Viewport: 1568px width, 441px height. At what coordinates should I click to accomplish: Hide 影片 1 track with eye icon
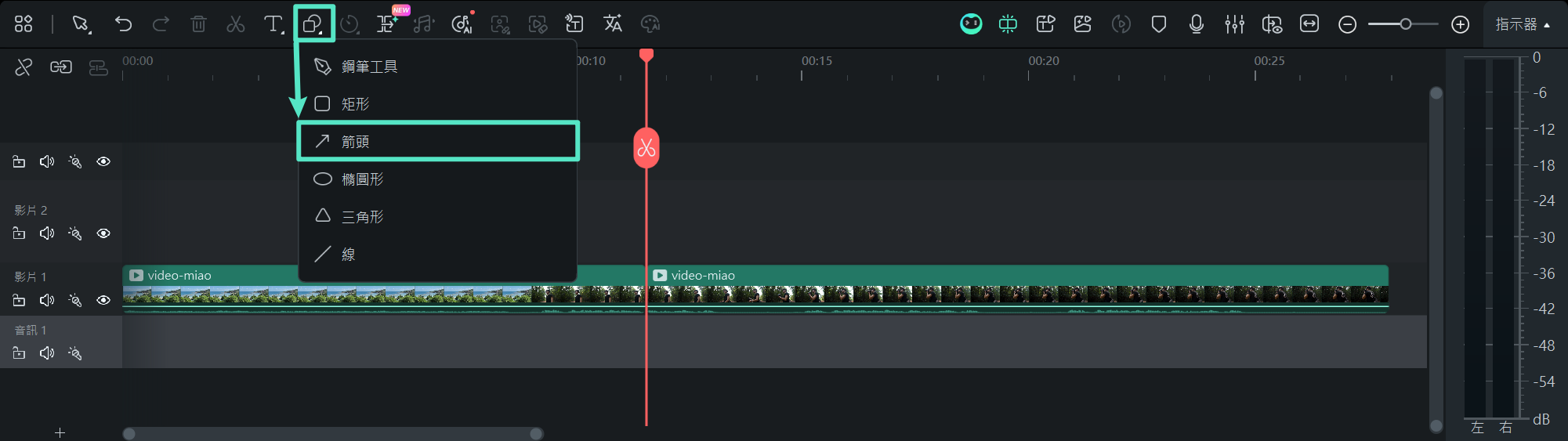click(103, 300)
